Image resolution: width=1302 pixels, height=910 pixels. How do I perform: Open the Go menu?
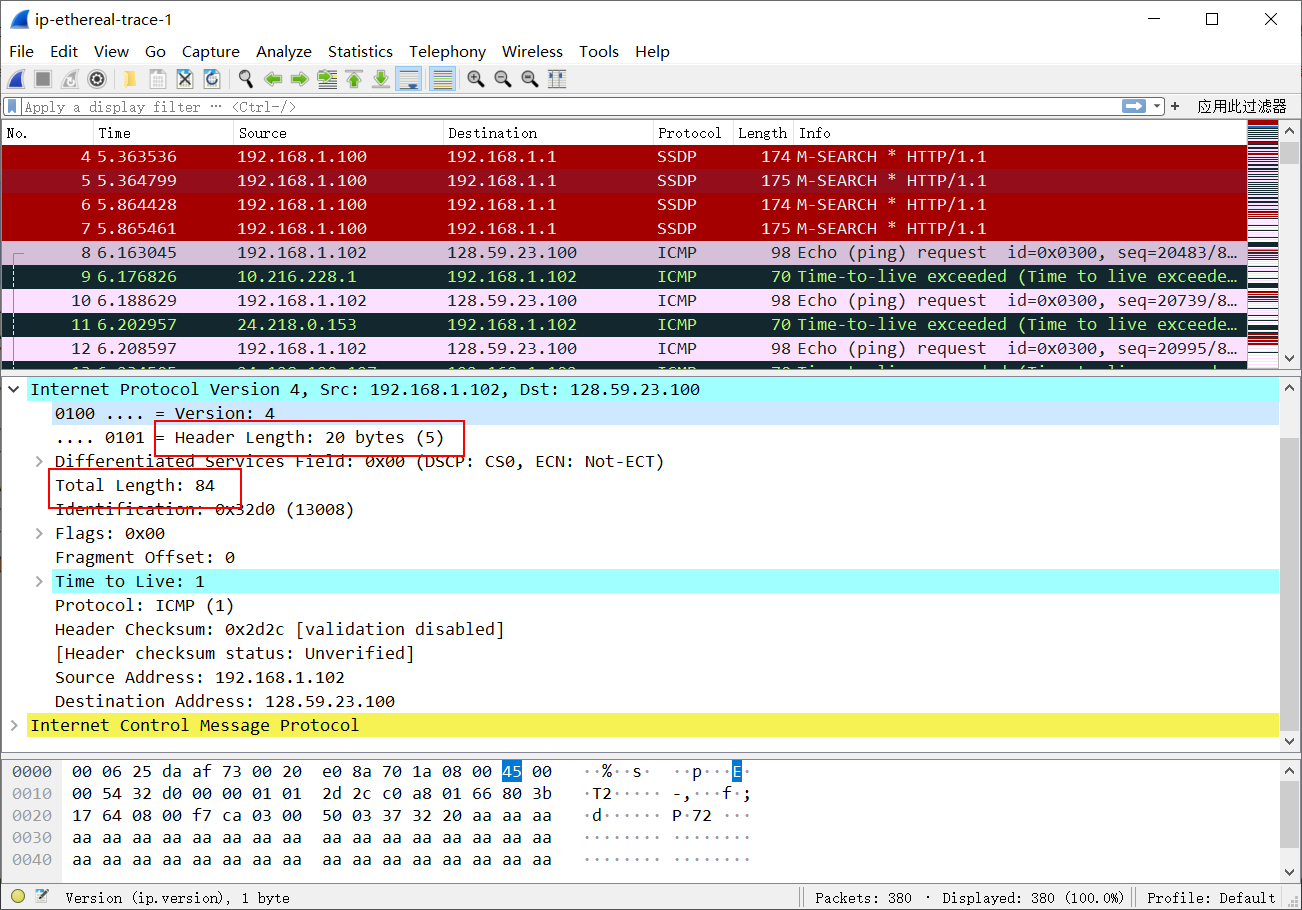[x=155, y=51]
